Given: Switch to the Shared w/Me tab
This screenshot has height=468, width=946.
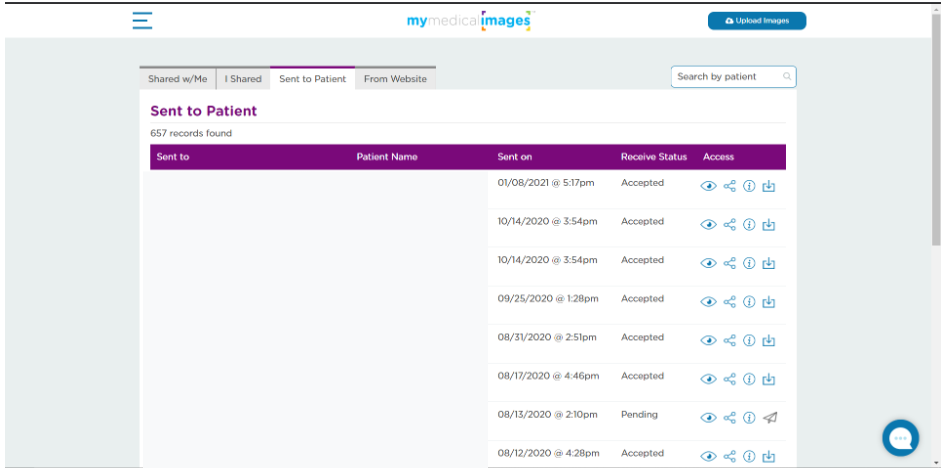Looking at the screenshot, I should pyautogui.click(x=177, y=78).
